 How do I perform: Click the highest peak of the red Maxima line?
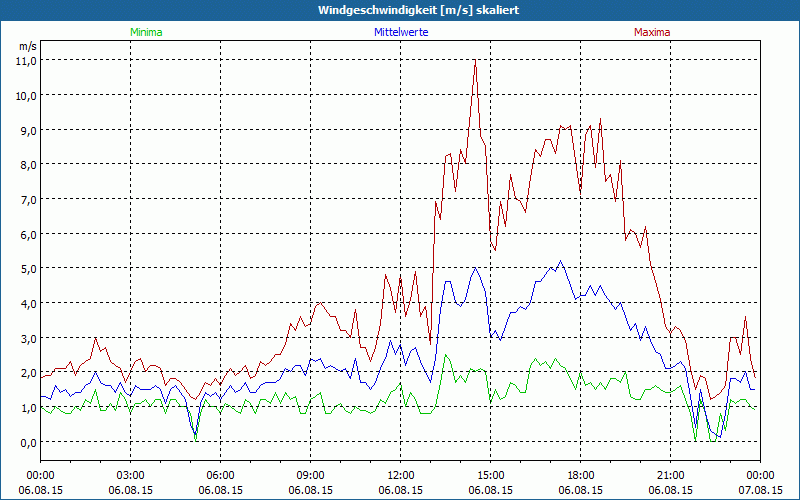pos(475,61)
